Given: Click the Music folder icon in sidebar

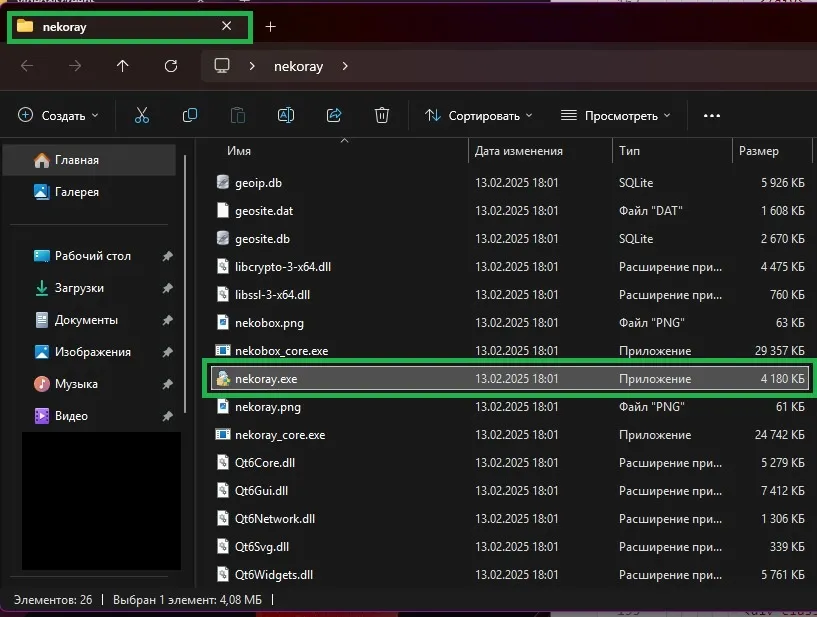Looking at the screenshot, I should pyautogui.click(x=42, y=384).
